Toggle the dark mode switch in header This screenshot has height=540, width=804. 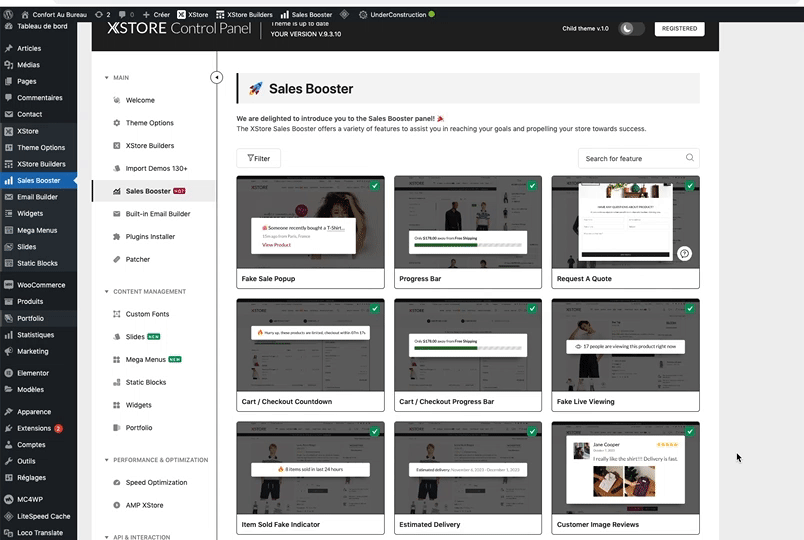point(631,29)
